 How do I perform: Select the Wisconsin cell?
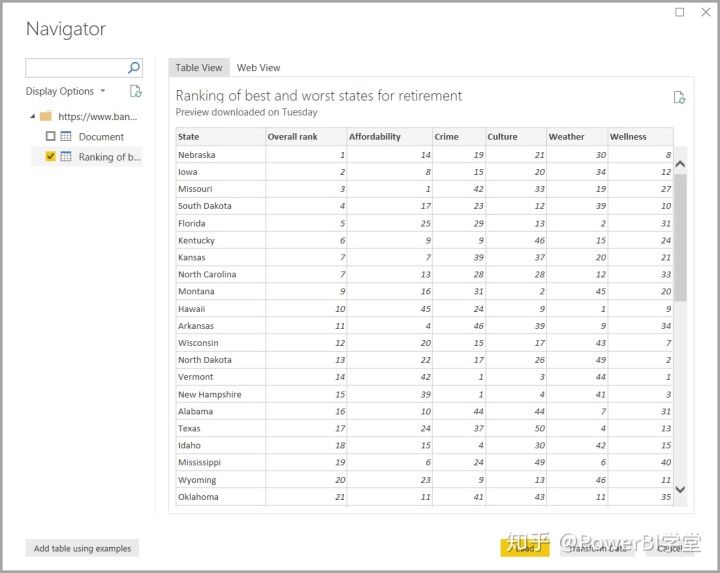coord(220,343)
